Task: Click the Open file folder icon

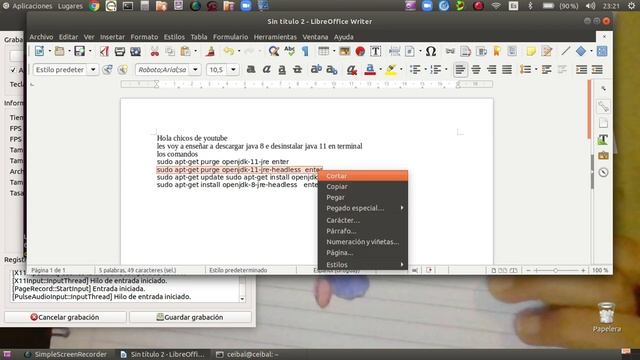Action: [x=60, y=51]
